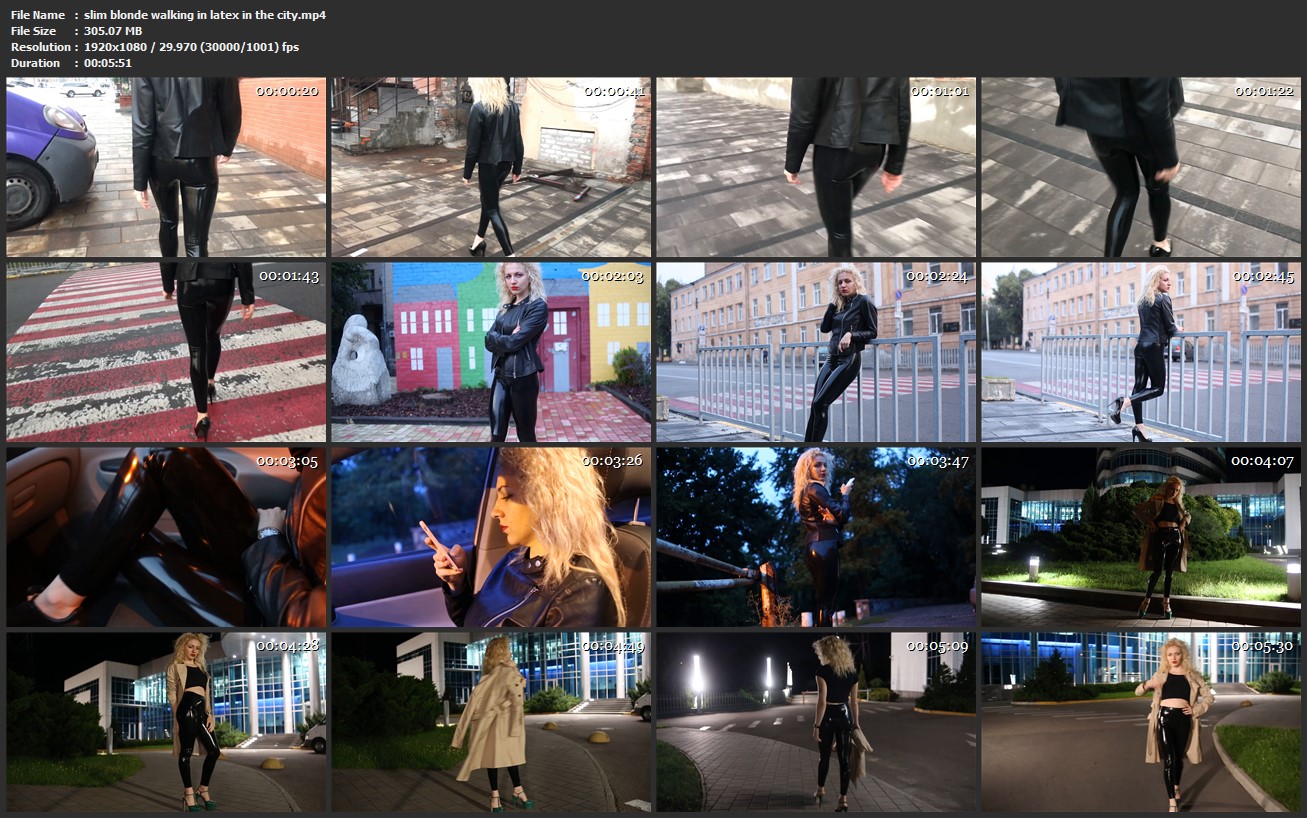Select the thumbnail at 00:02:03
Screen dimensions: 1307x818
491,352
